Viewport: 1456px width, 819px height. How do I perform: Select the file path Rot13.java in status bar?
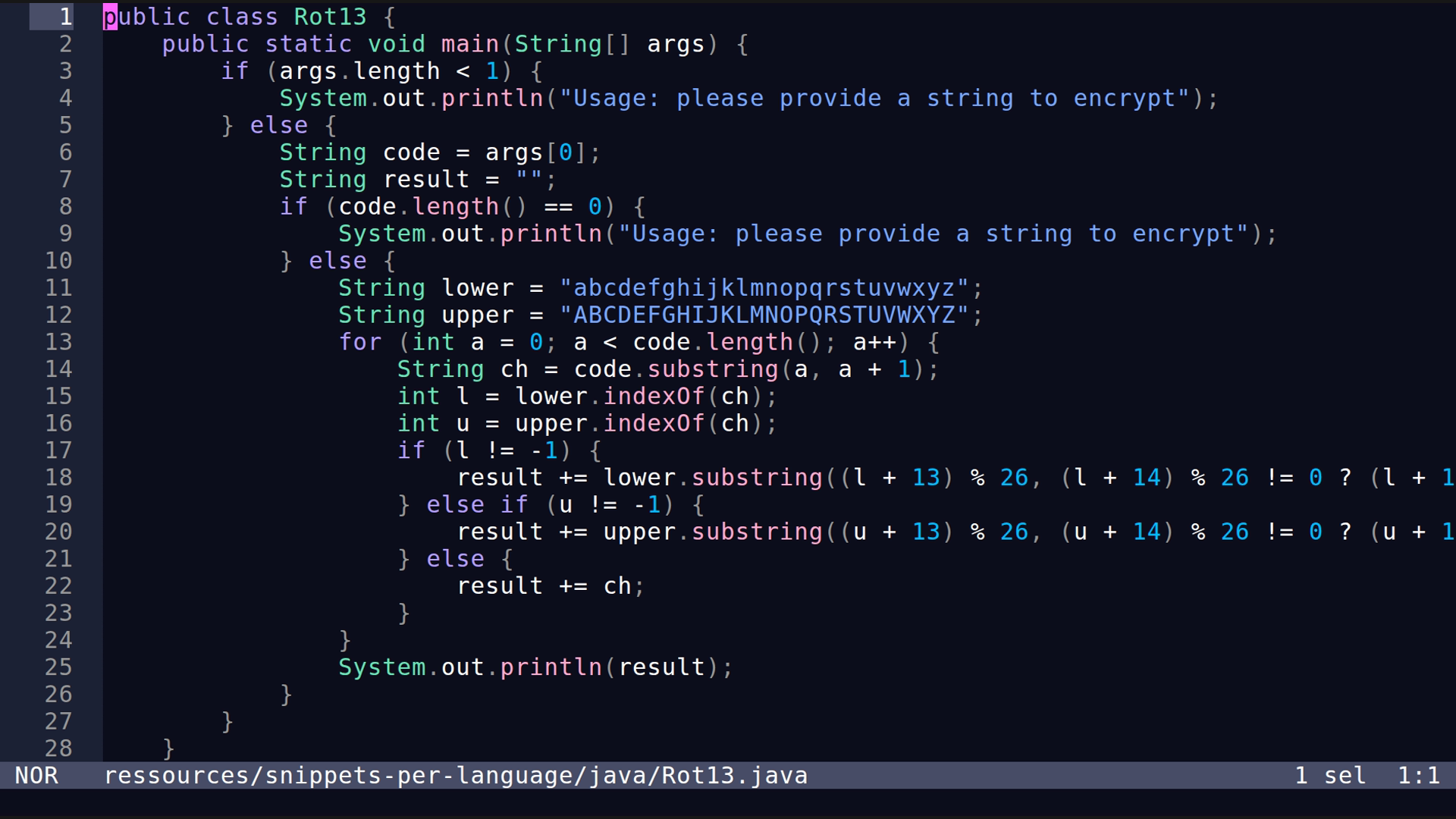455,776
